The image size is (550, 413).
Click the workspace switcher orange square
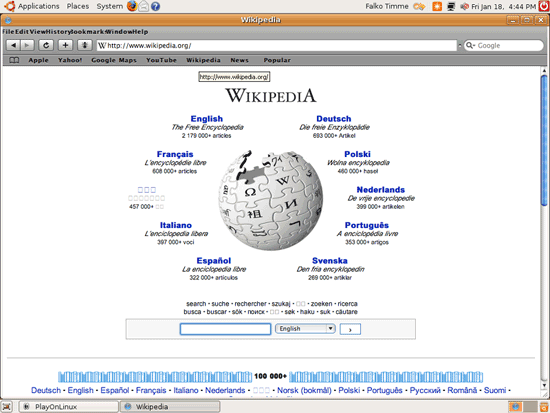tap(515, 407)
